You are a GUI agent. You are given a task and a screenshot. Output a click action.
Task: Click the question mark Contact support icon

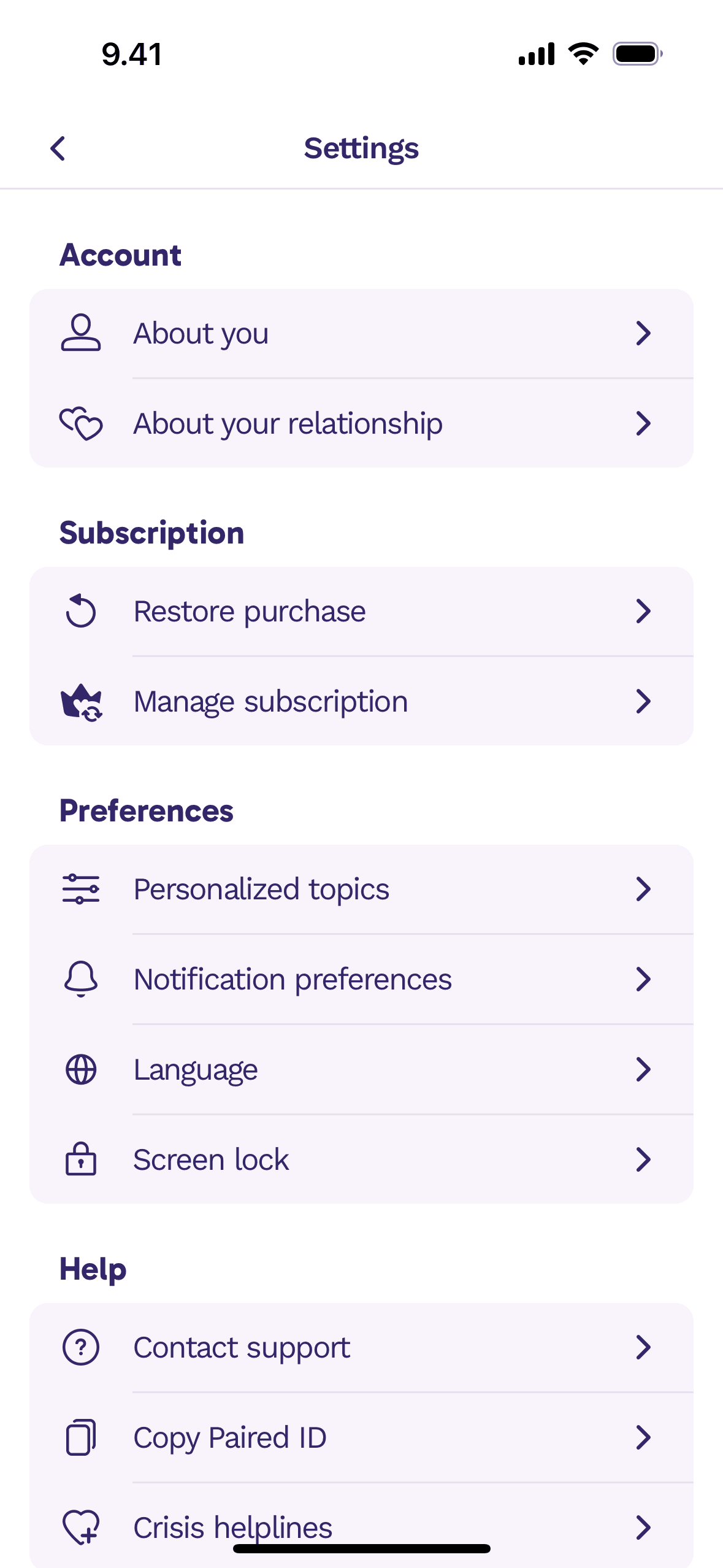click(81, 1347)
